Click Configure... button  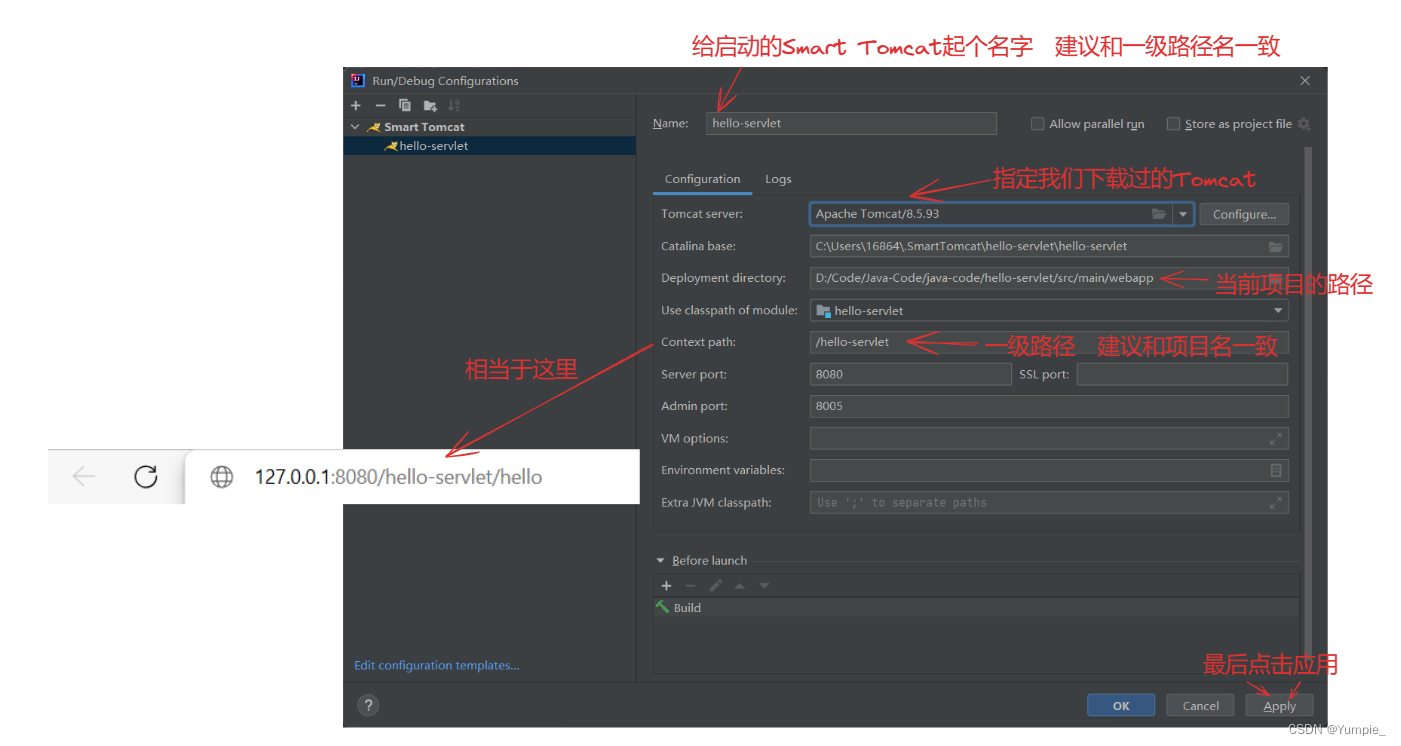click(1244, 214)
